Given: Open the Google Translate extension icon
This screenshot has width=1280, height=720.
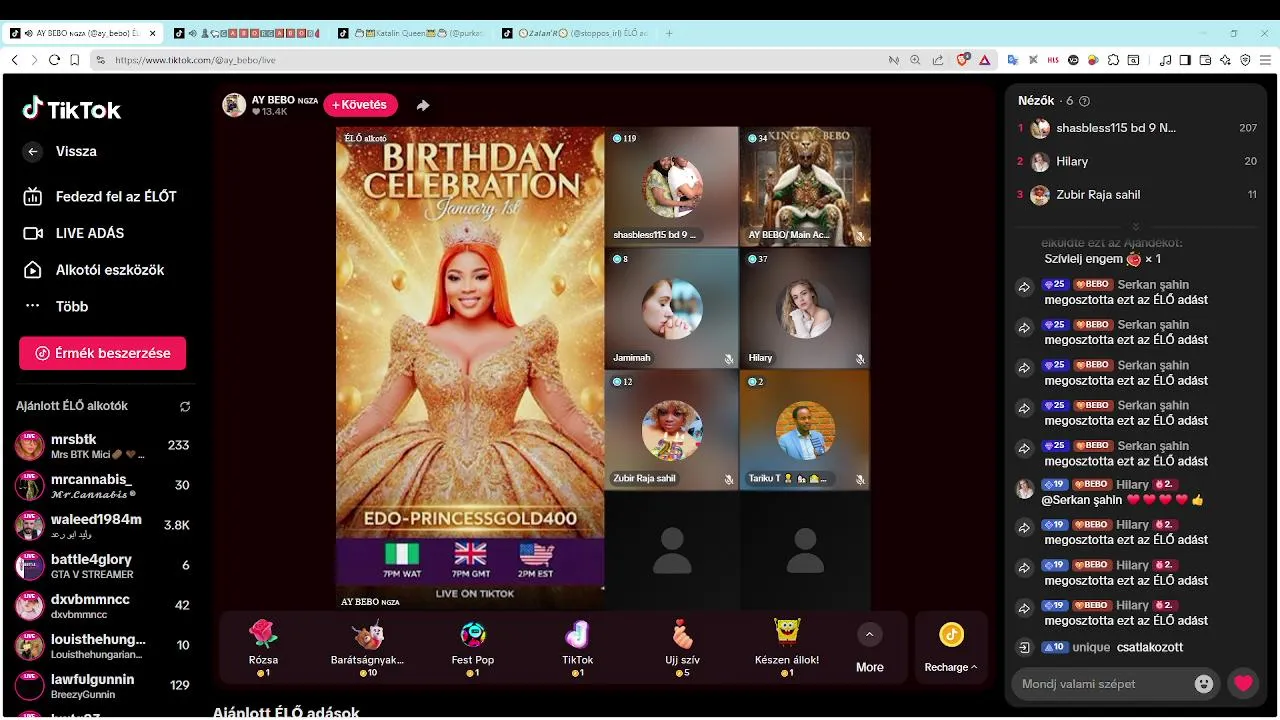Looking at the screenshot, I should click(x=1012, y=60).
